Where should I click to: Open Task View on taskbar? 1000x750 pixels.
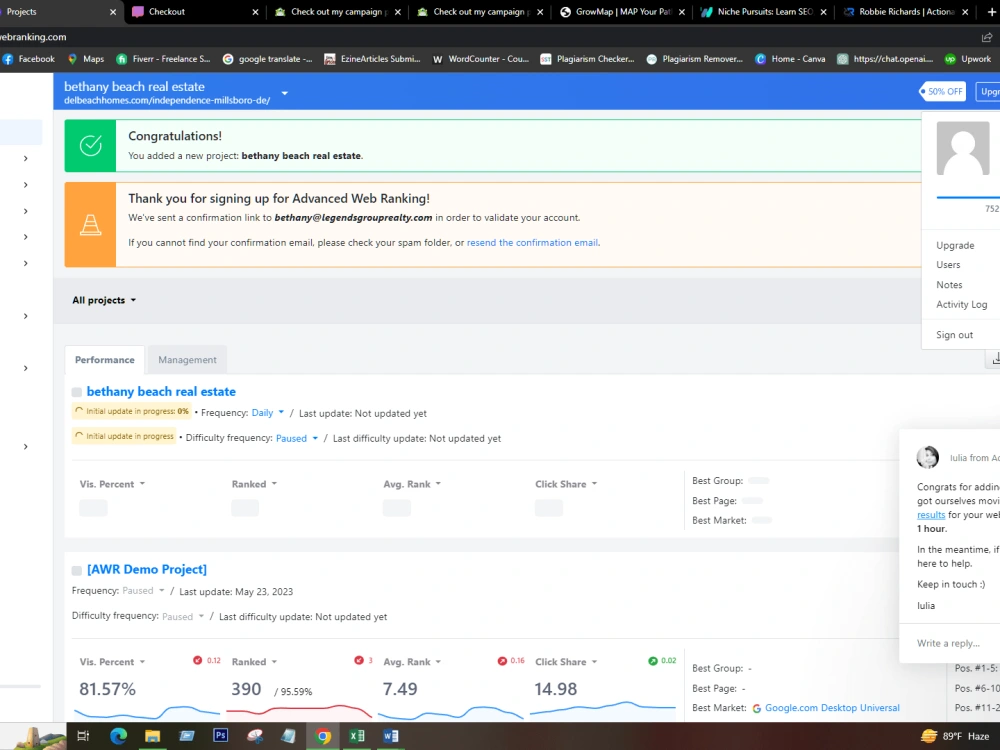coord(83,736)
